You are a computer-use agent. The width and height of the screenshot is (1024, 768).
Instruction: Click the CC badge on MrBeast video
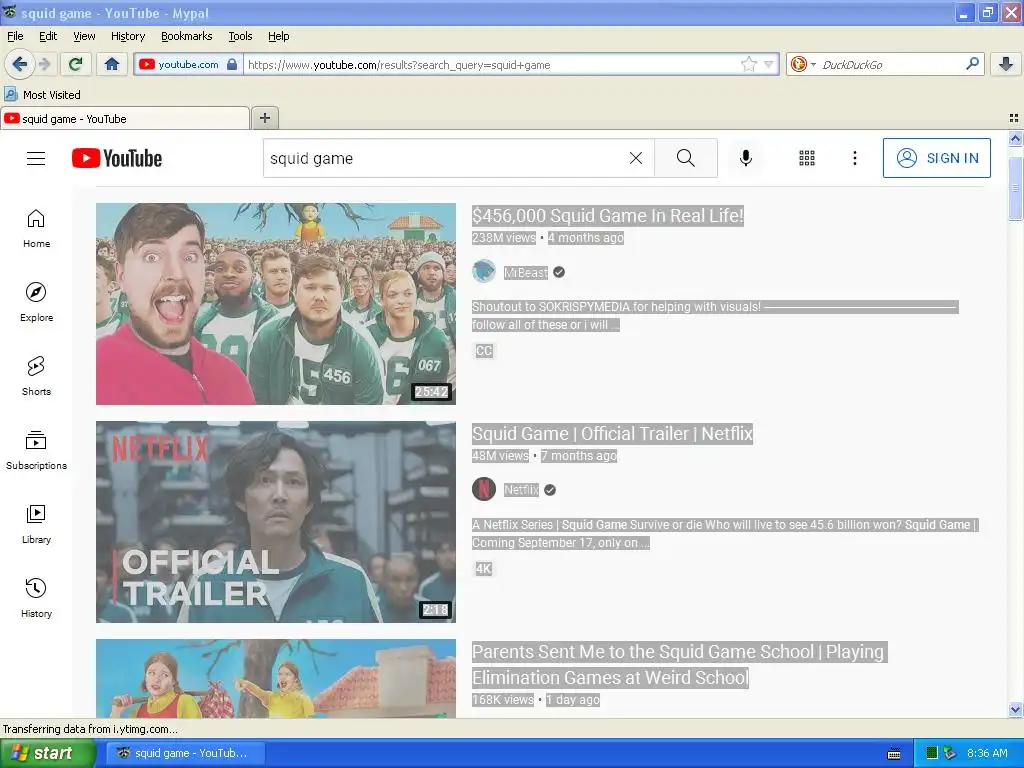tap(484, 351)
